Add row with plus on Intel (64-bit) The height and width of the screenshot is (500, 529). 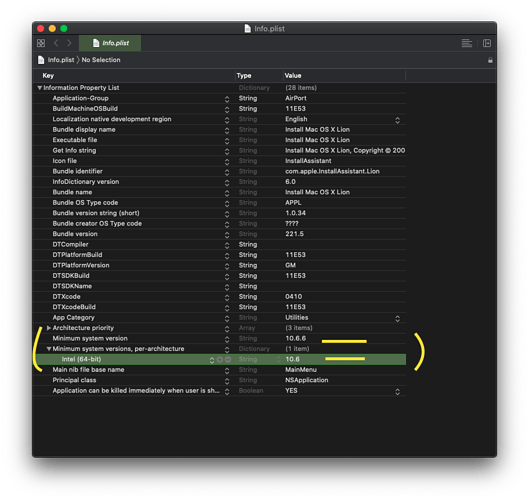coord(220,360)
